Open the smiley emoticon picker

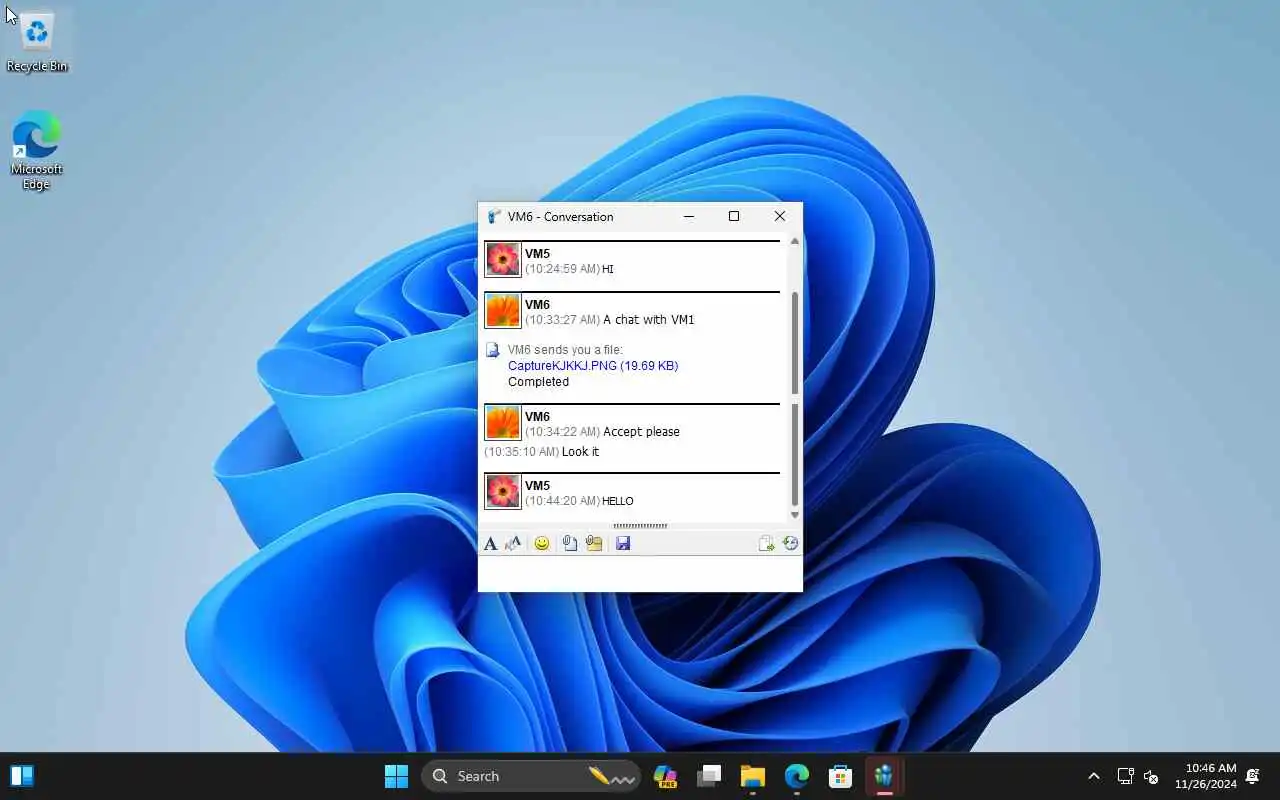542,544
